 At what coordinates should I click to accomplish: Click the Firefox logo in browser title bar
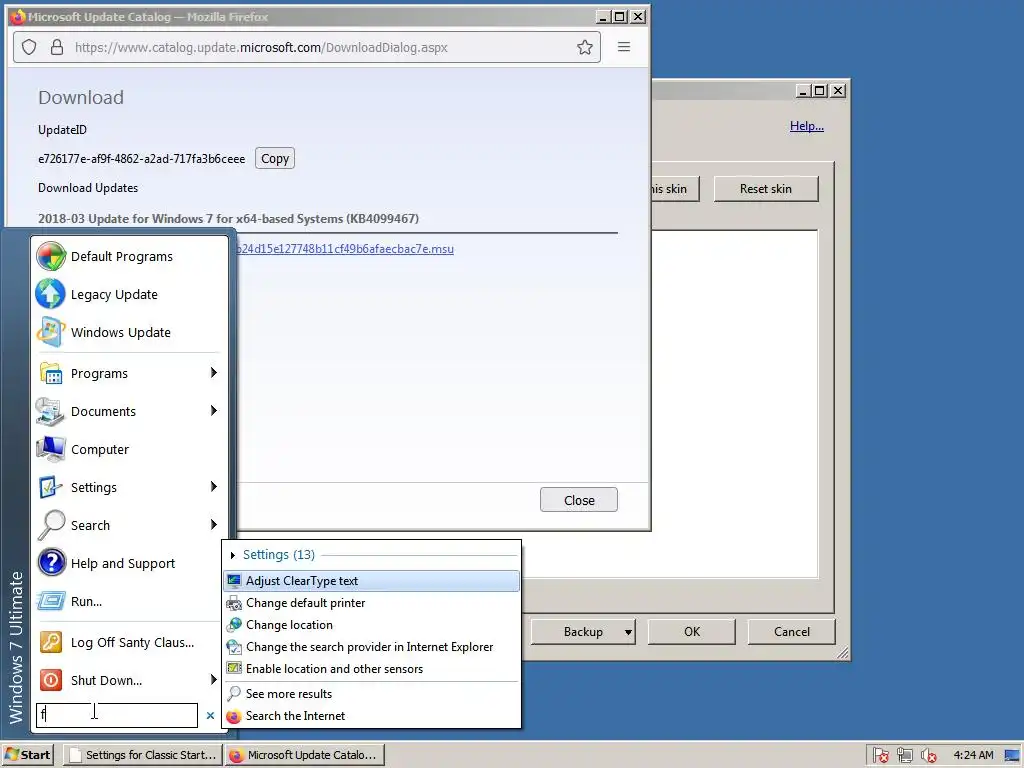point(18,17)
